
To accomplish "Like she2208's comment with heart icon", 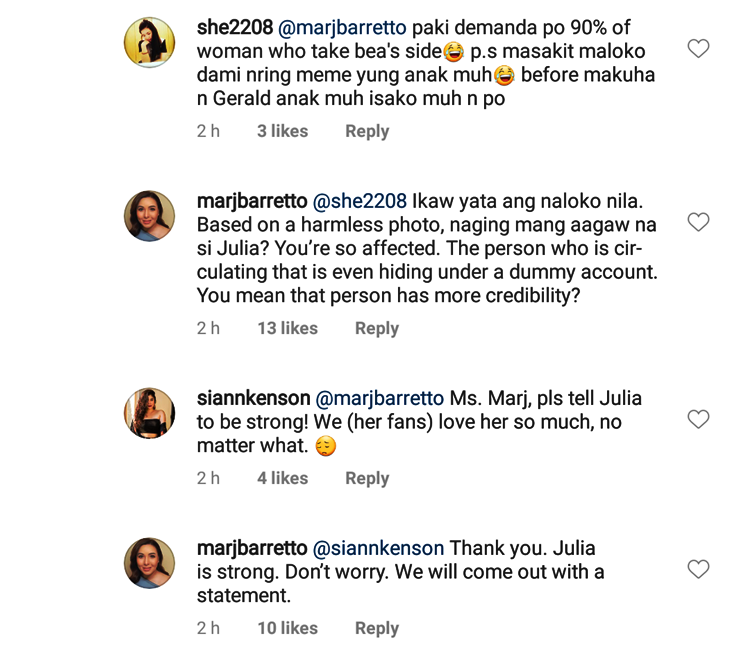I will coord(698,48).
